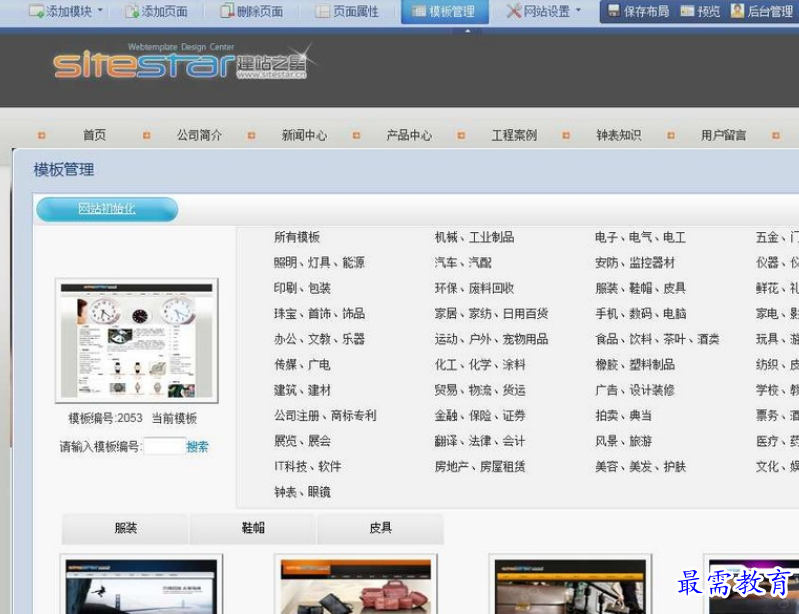799x614 pixels.
Task: Click the 网站初始化 button
Action: pos(107,209)
